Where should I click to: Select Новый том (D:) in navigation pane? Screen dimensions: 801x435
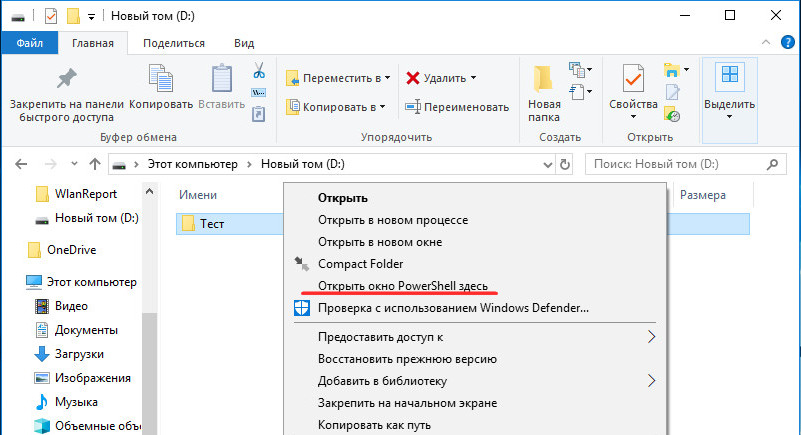87,218
